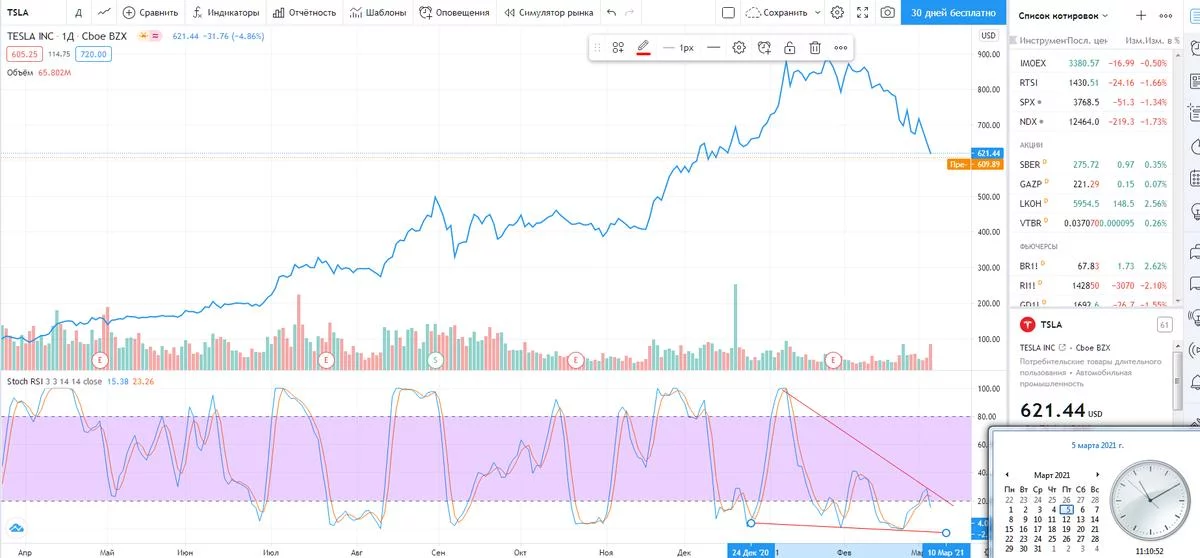Enter fullscreen mode
This screenshot has height=558, width=1200.
coord(863,13)
